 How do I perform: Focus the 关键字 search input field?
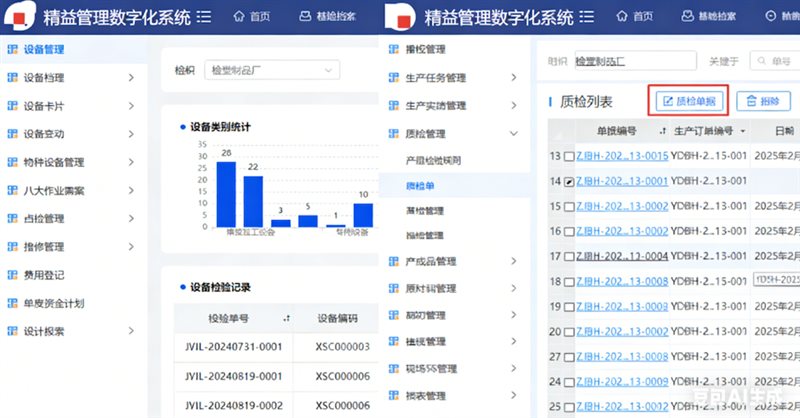pyautogui.click(x=774, y=61)
